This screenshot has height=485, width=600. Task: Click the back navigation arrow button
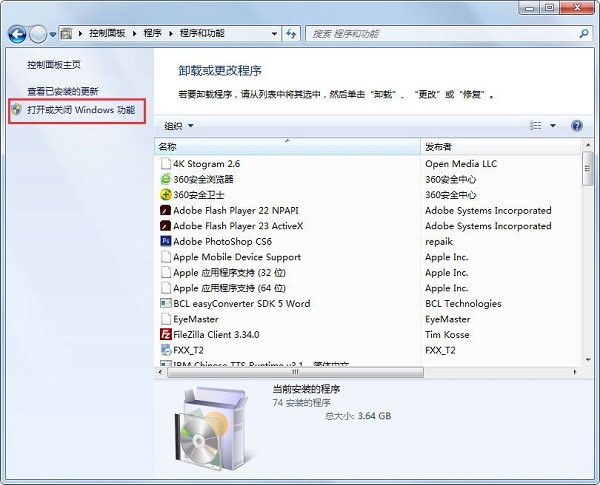click(x=17, y=34)
